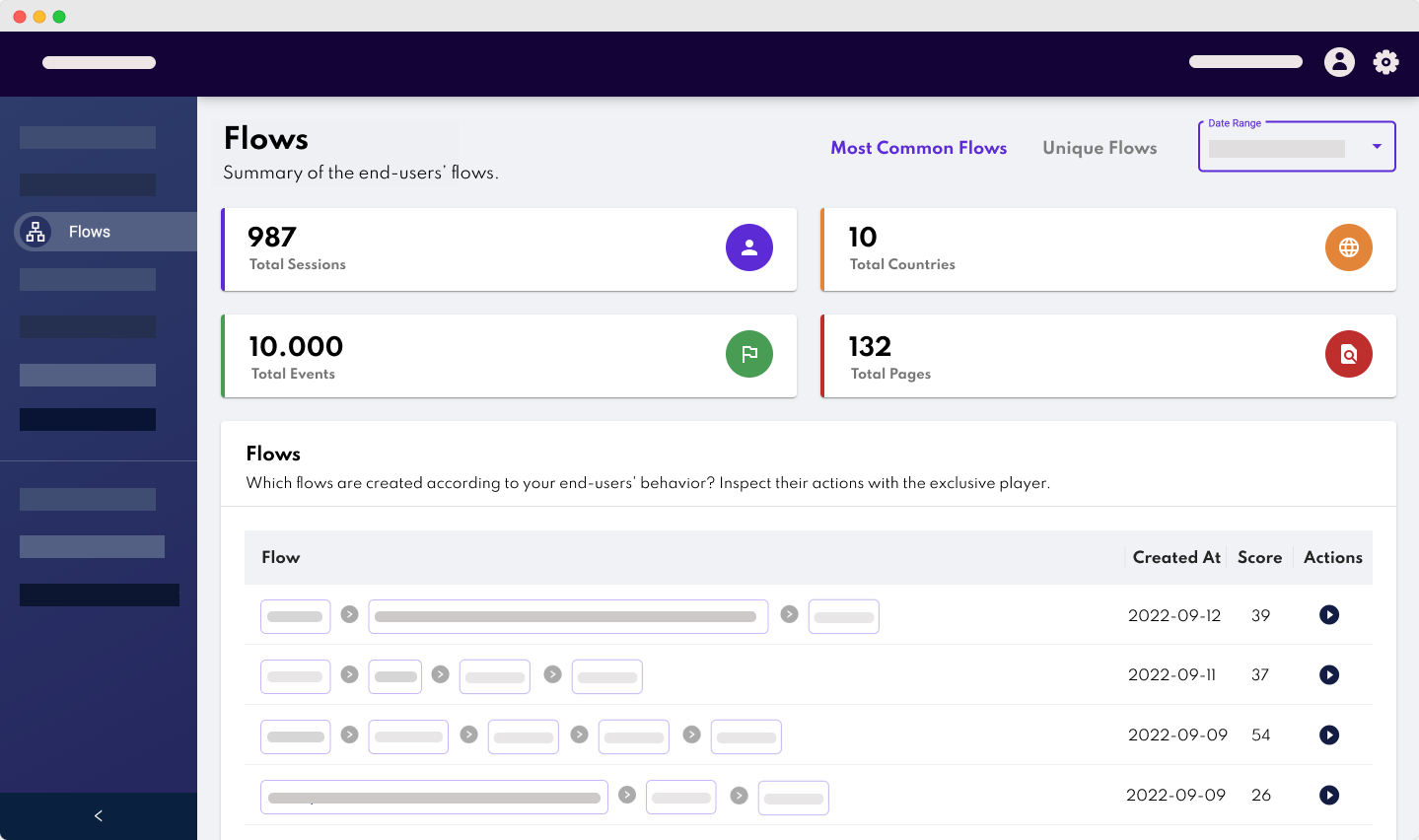The width and height of the screenshot is (1419, 840).
Task: Click the green flag icon on Total Events card
Action: (x=749, y=354)
